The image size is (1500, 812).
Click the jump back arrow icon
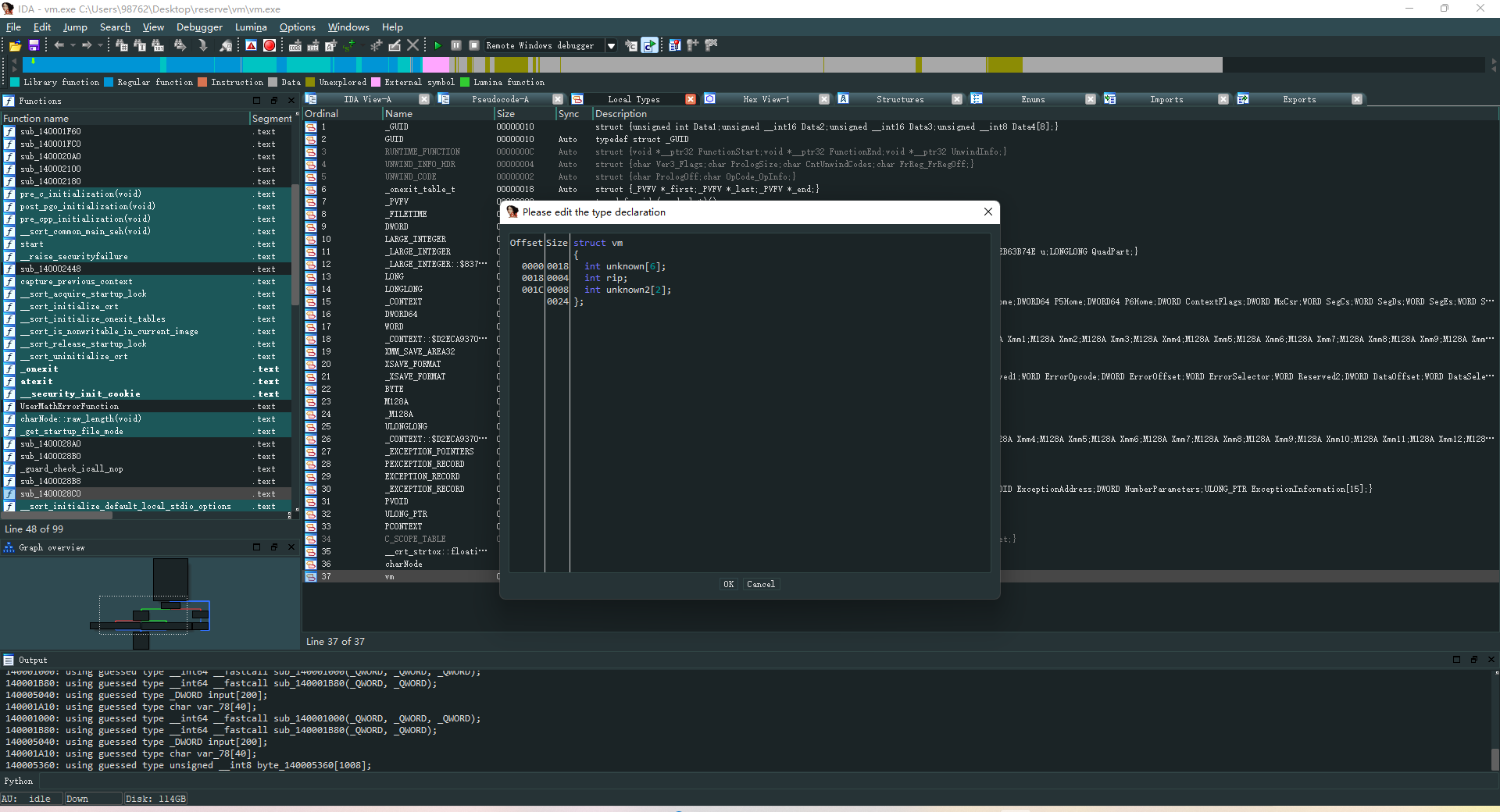point(59,46)
